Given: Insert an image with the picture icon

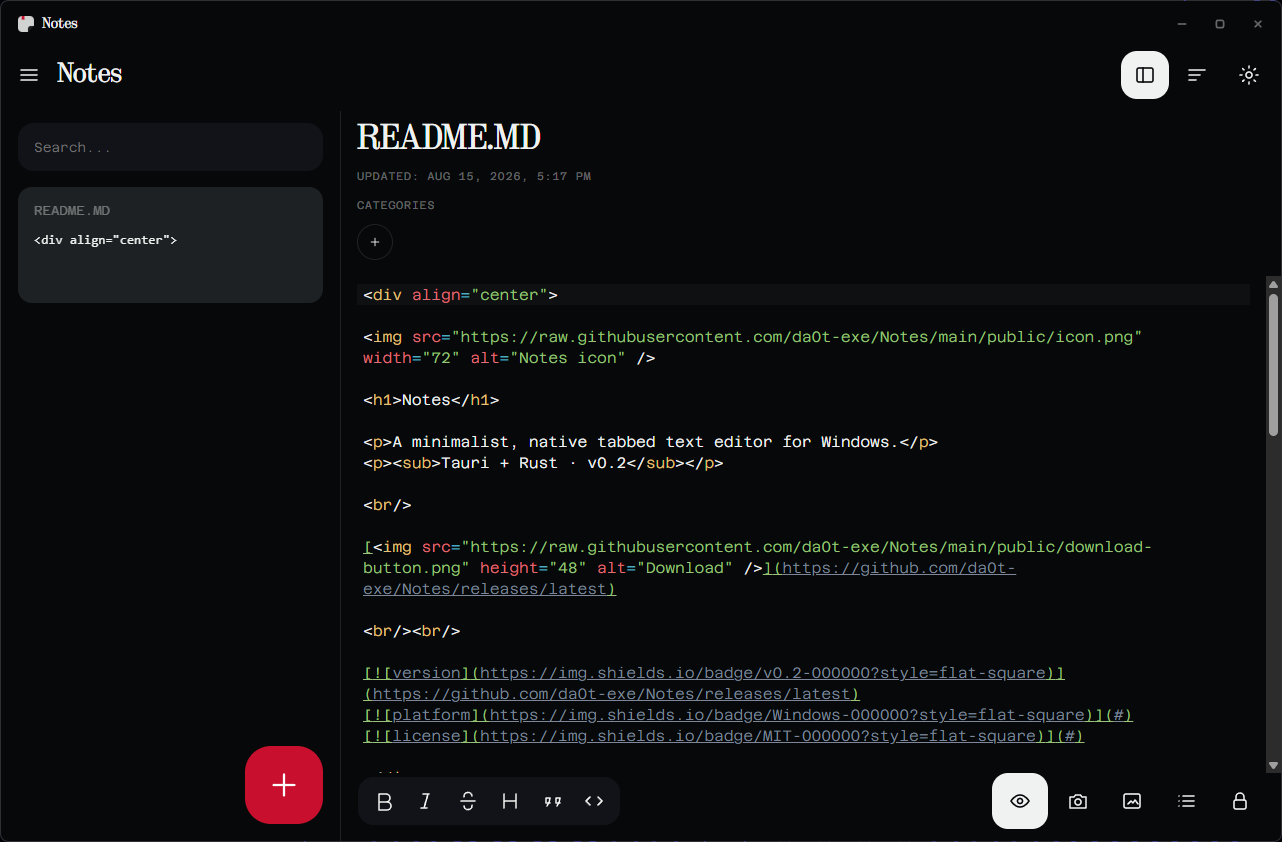Looking at the screenshot, I should (x=1132, y=801).
